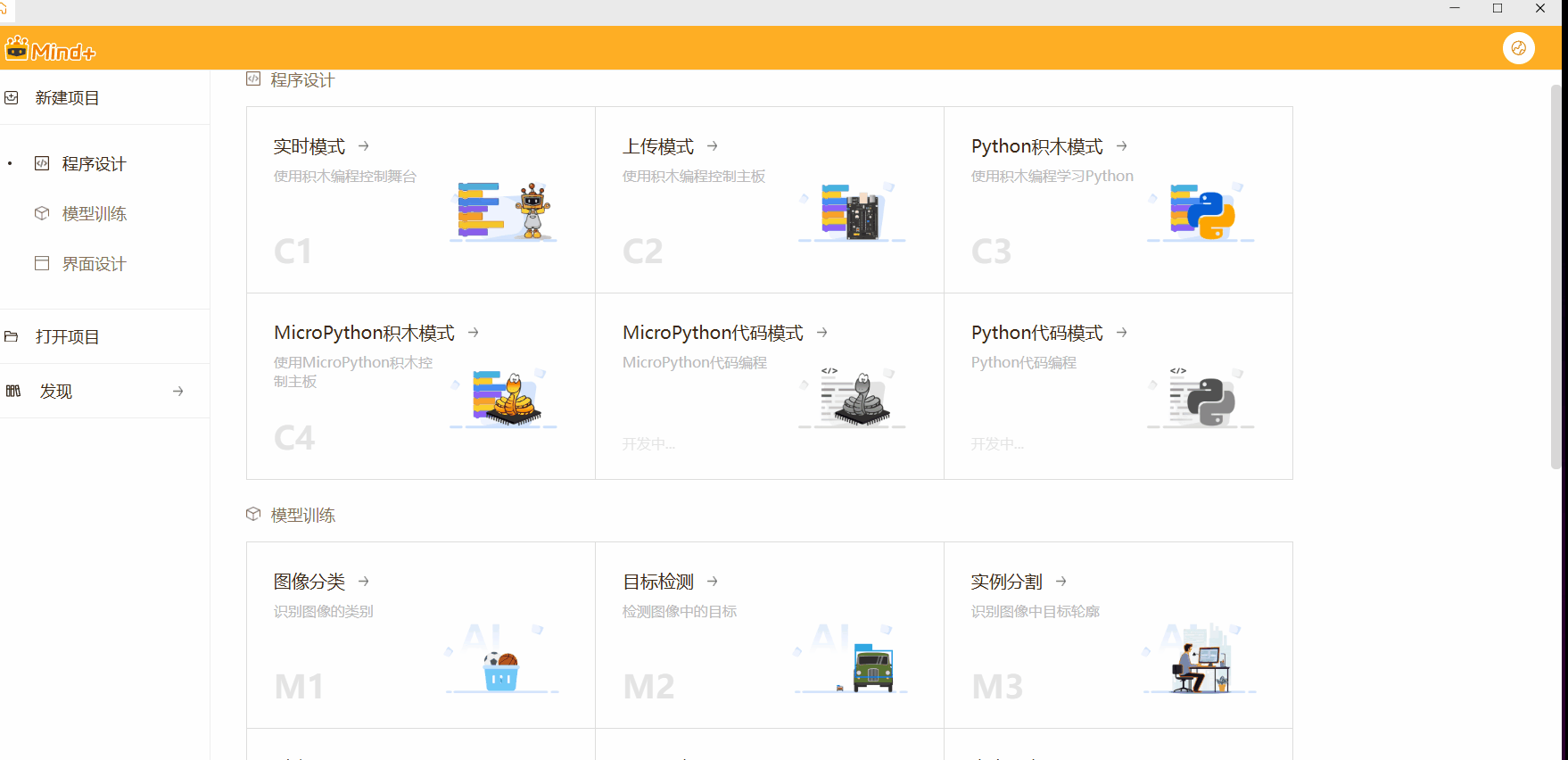The width and height of the screenshot is (1568, 760).
Task: Click the 上传模式 board illustration
Action: coord(852,212)
